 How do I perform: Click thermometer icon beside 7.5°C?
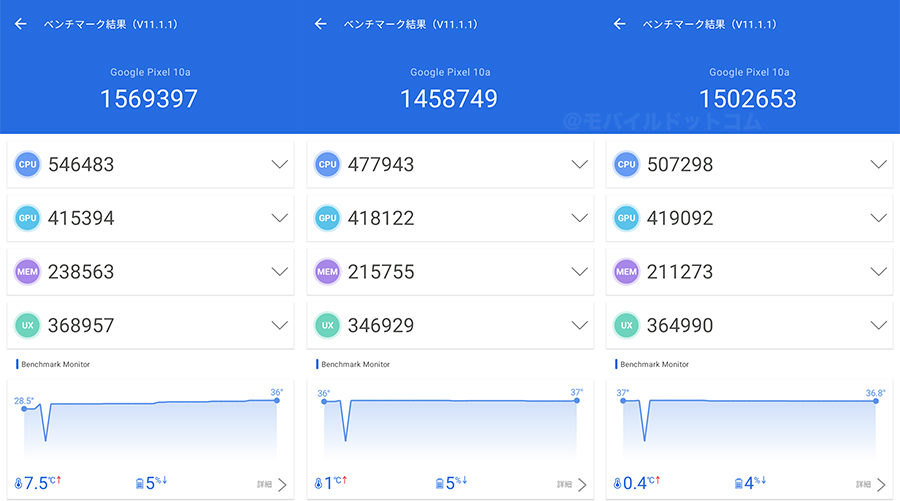(x=18, y=484)
